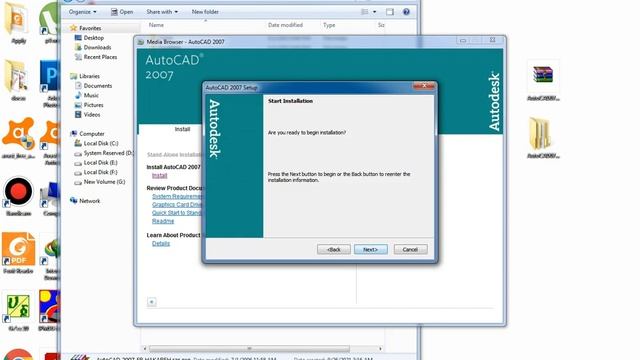Close the Media Browser window
The width and height of the screenshot is (640, 360).
click(x=492, y=40)
